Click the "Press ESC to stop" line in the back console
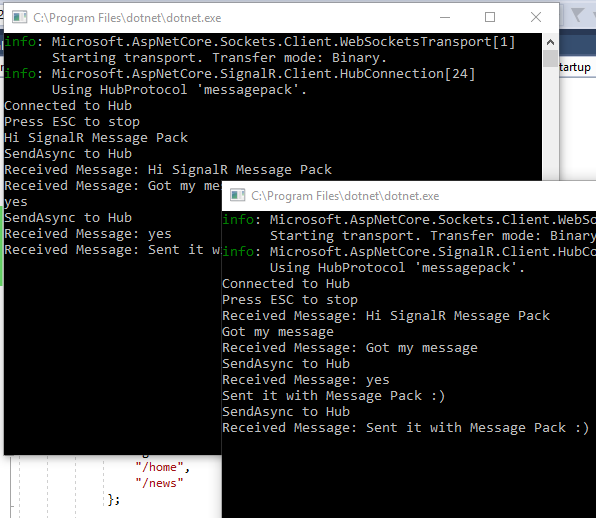596x518 pixels. click(72, 122)
